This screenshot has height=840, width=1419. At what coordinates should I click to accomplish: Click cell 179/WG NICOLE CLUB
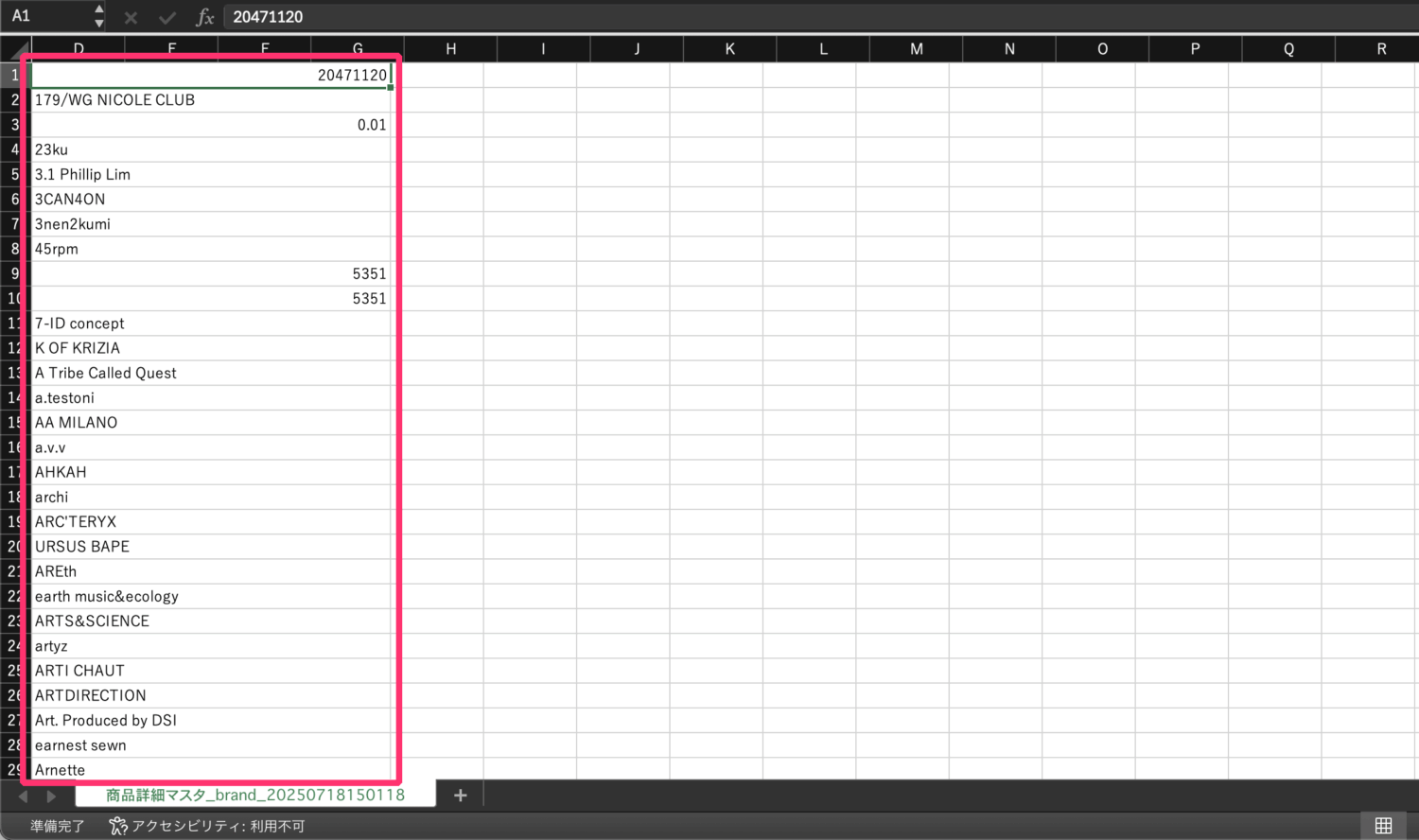(x=212, y=99)
